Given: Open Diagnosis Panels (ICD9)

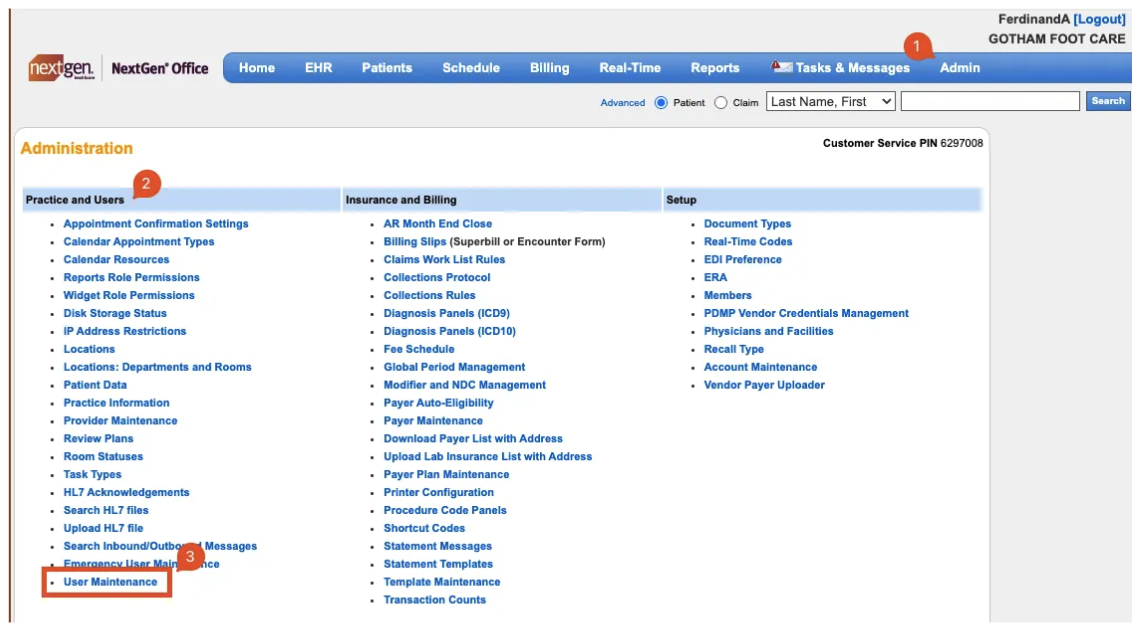Looking at the screenshot, I should point(447,314).
